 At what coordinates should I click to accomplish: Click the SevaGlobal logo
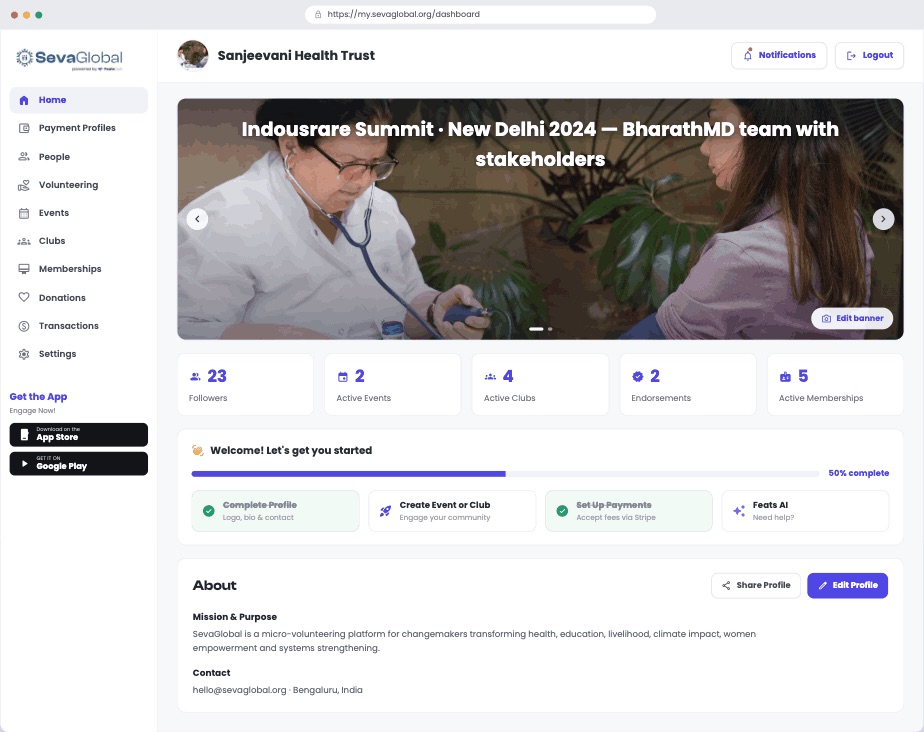click(x=70, y=58)
